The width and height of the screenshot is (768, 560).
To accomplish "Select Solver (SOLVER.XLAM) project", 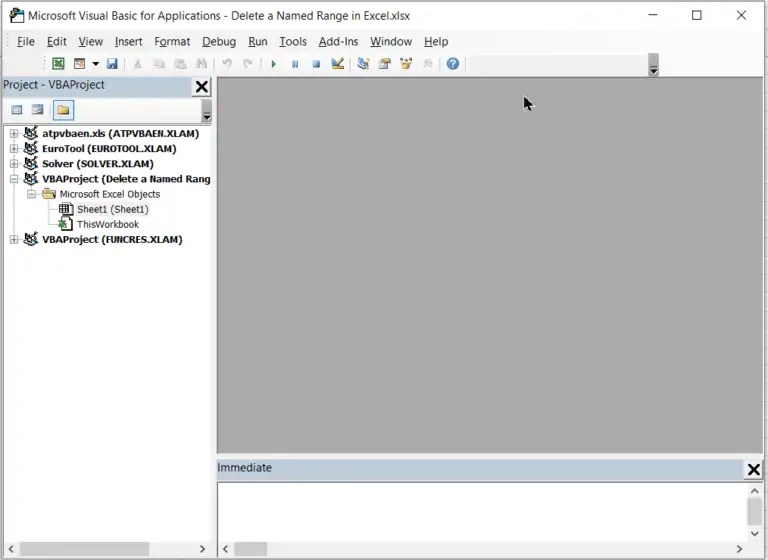I will [98, 164].
